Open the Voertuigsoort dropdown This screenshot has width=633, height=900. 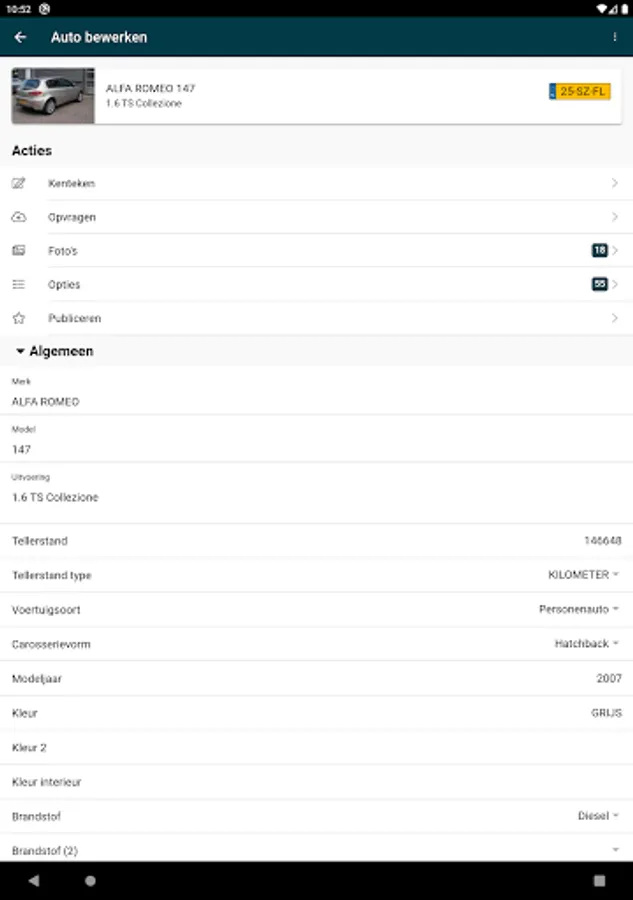pyautogui.click(x=579, y=609)
